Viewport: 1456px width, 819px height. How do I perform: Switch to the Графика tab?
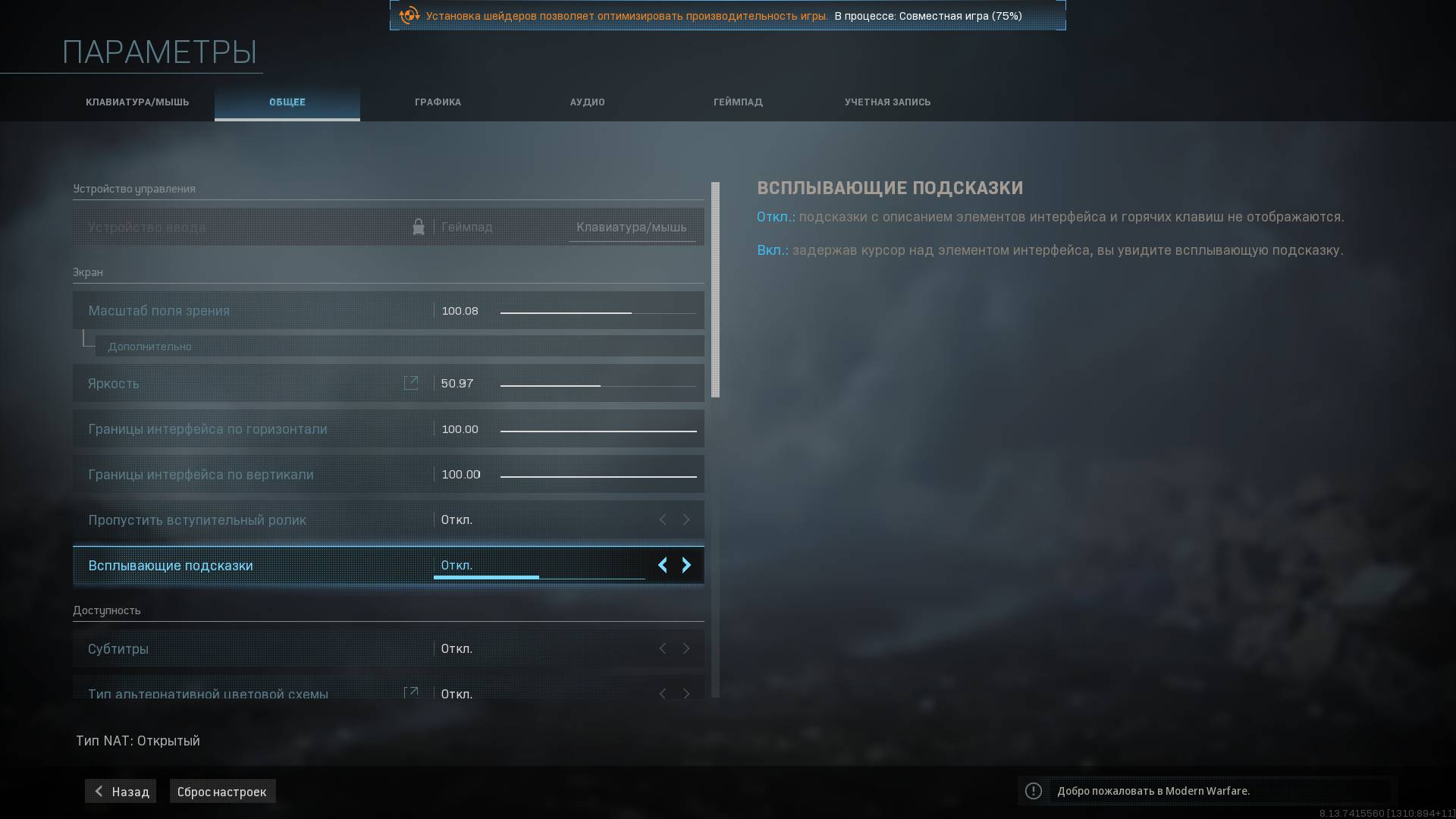(x=438, y=102)
